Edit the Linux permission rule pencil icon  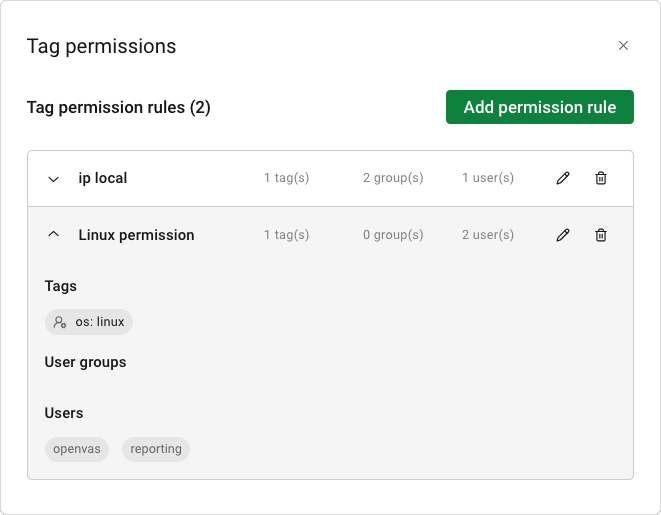click(x=563, y=235)
